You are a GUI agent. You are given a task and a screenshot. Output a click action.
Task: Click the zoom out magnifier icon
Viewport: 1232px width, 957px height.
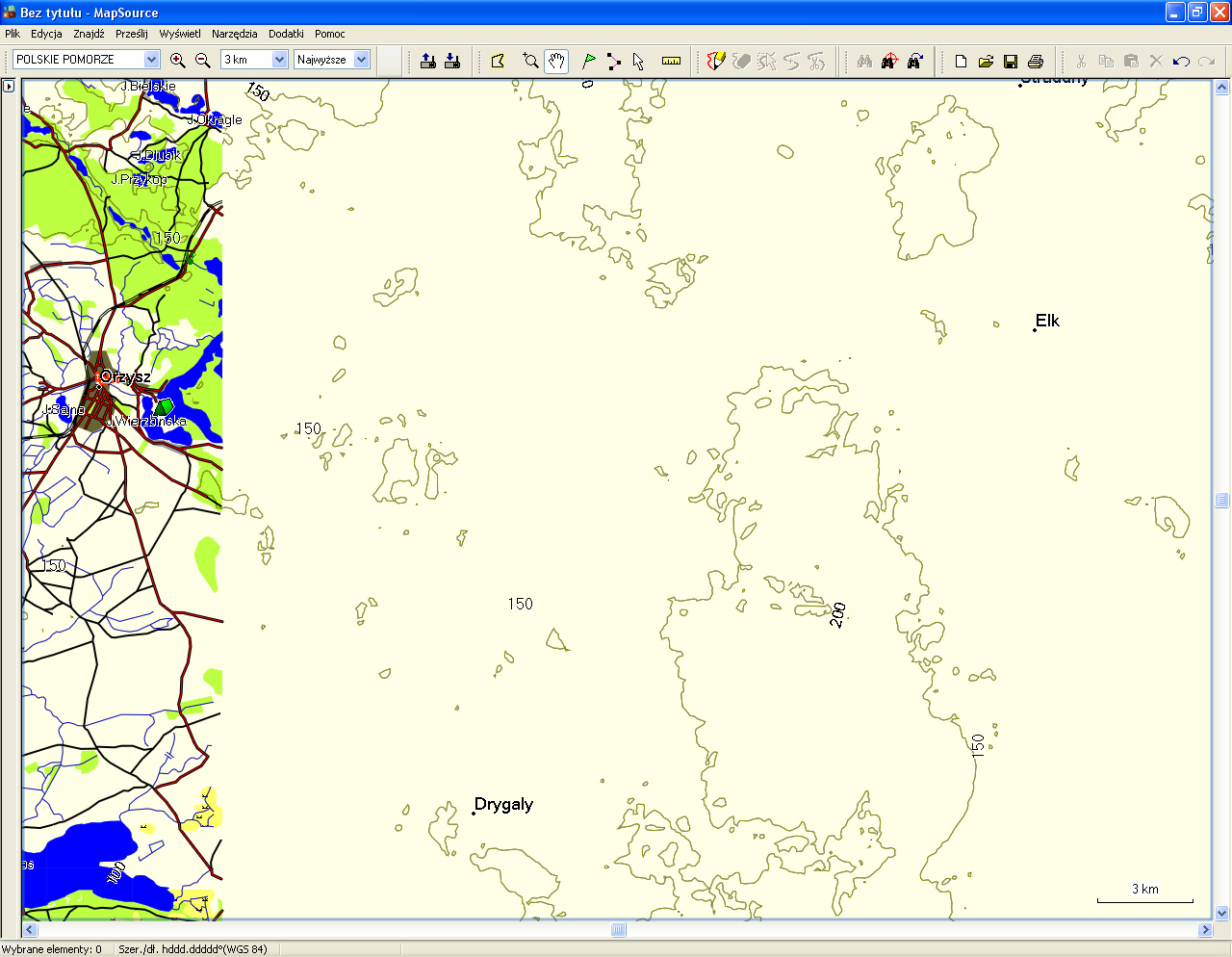click(x=202, y=60)
